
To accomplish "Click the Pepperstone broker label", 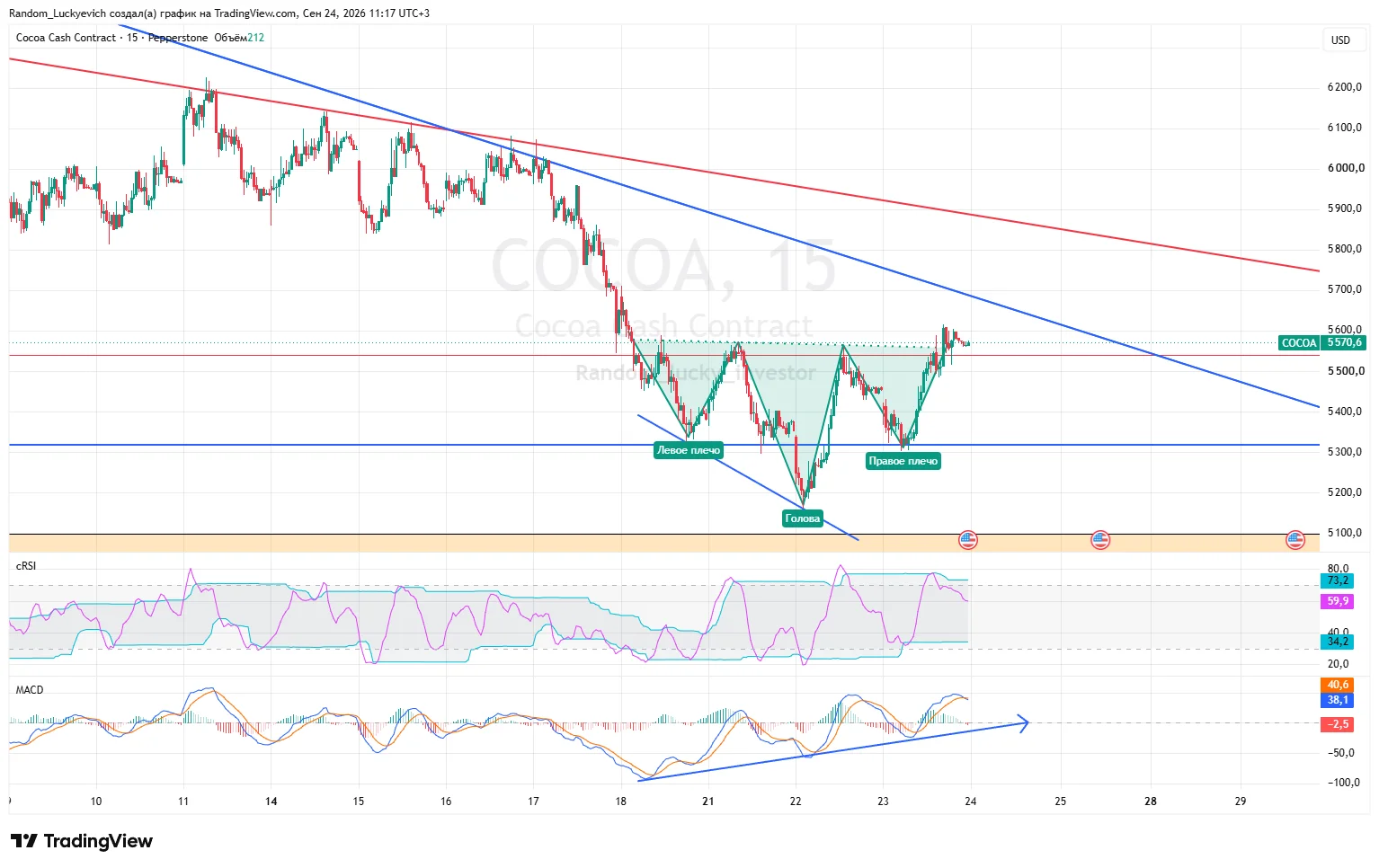I will (x=178, y=38).
